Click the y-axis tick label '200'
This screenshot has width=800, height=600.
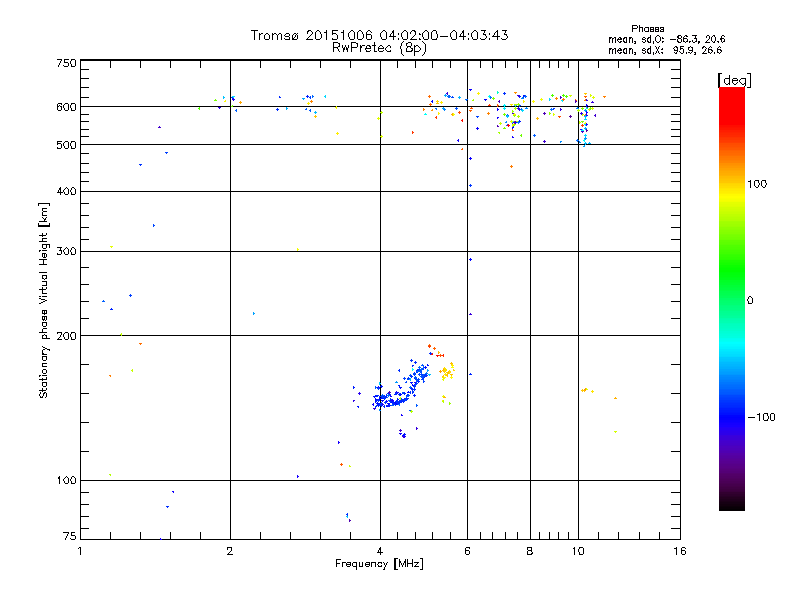pos(66,336)
